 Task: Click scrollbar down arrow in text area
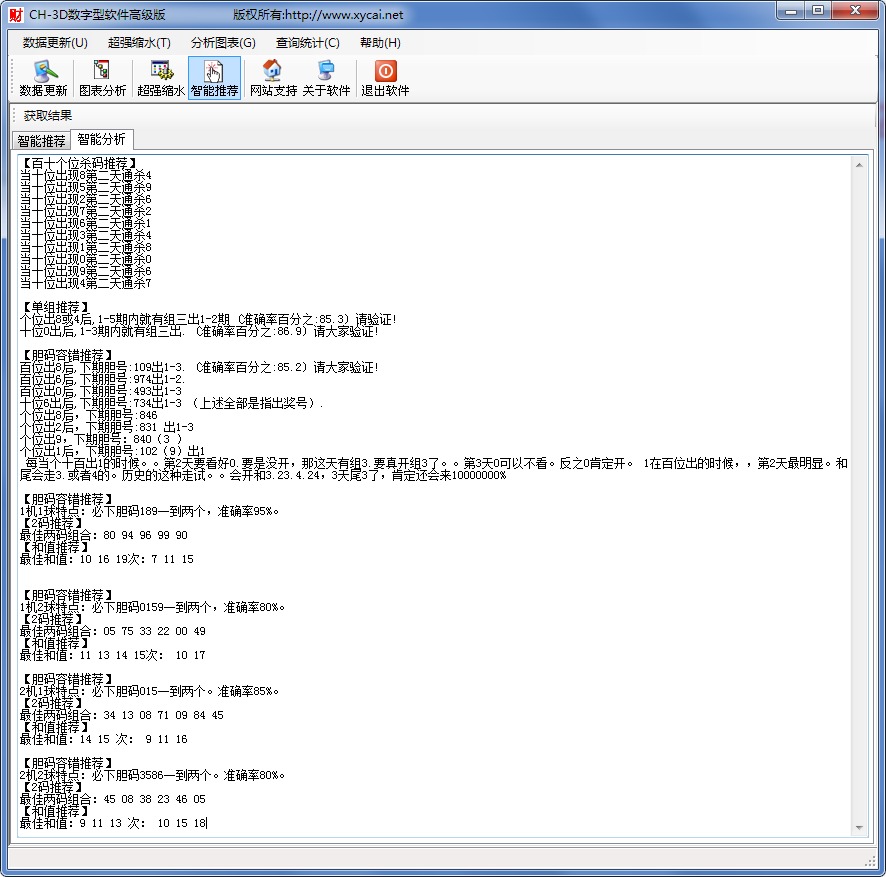[x=857, y=827]
